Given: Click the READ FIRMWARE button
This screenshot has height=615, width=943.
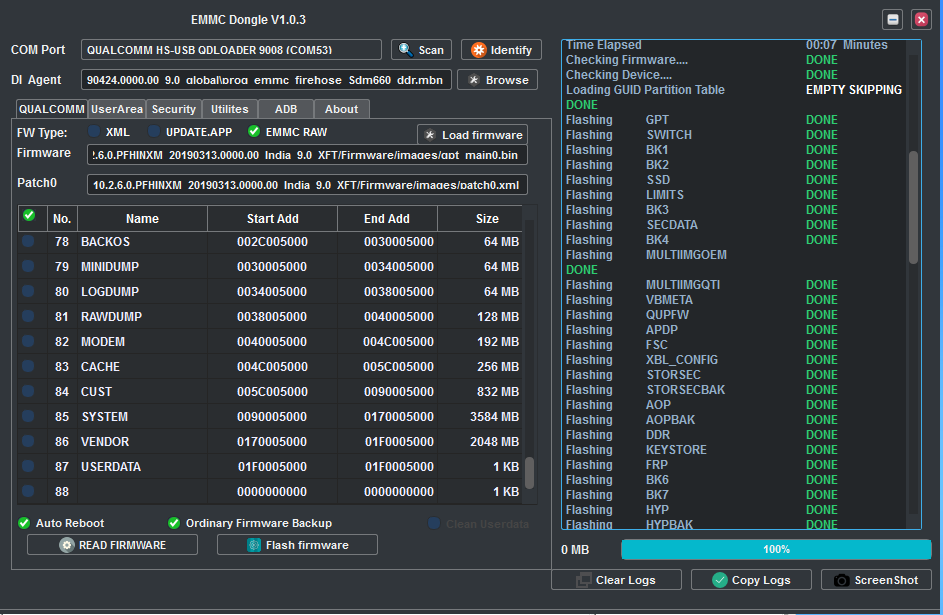Looking at the screenshot, I should (x=112, y=545).
